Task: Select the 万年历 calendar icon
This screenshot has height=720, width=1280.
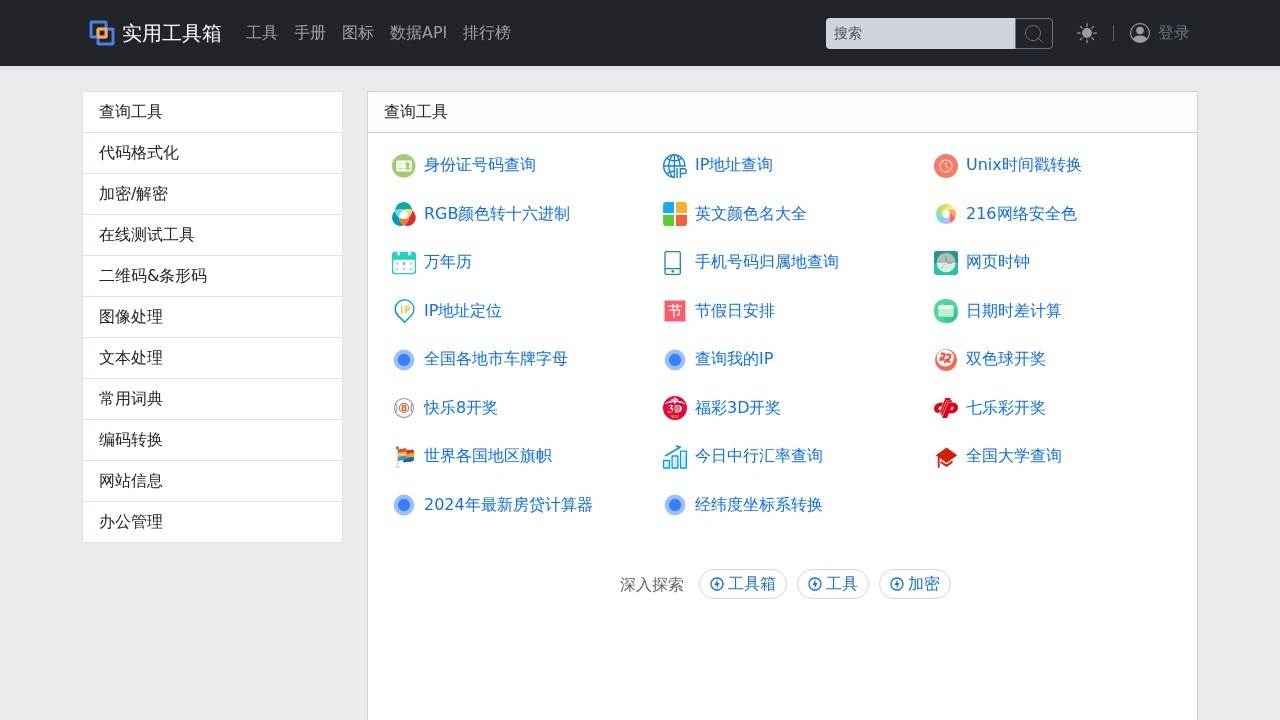Action: coord(403,262)
